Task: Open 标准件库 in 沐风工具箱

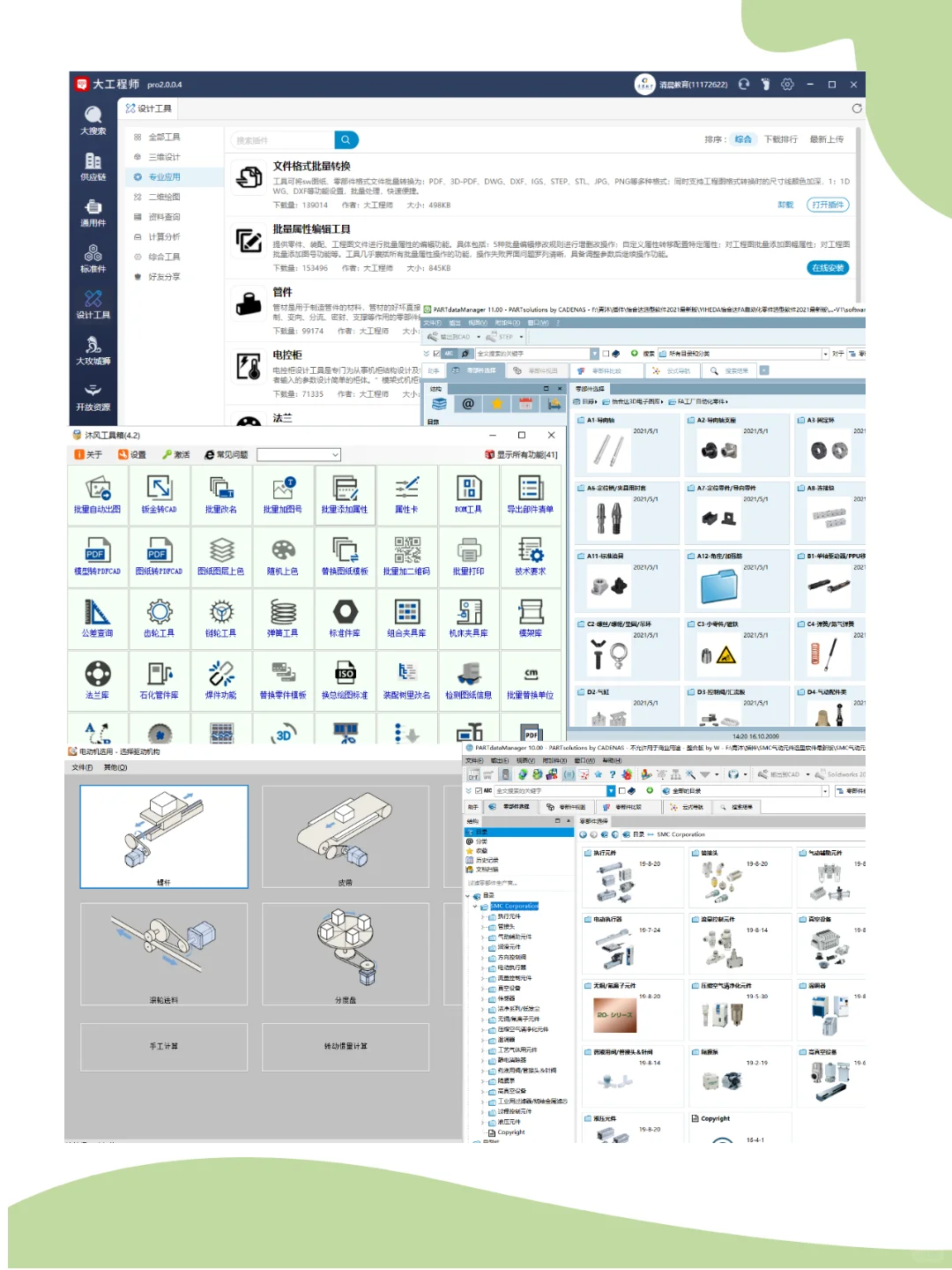Action: pos(345,619)
